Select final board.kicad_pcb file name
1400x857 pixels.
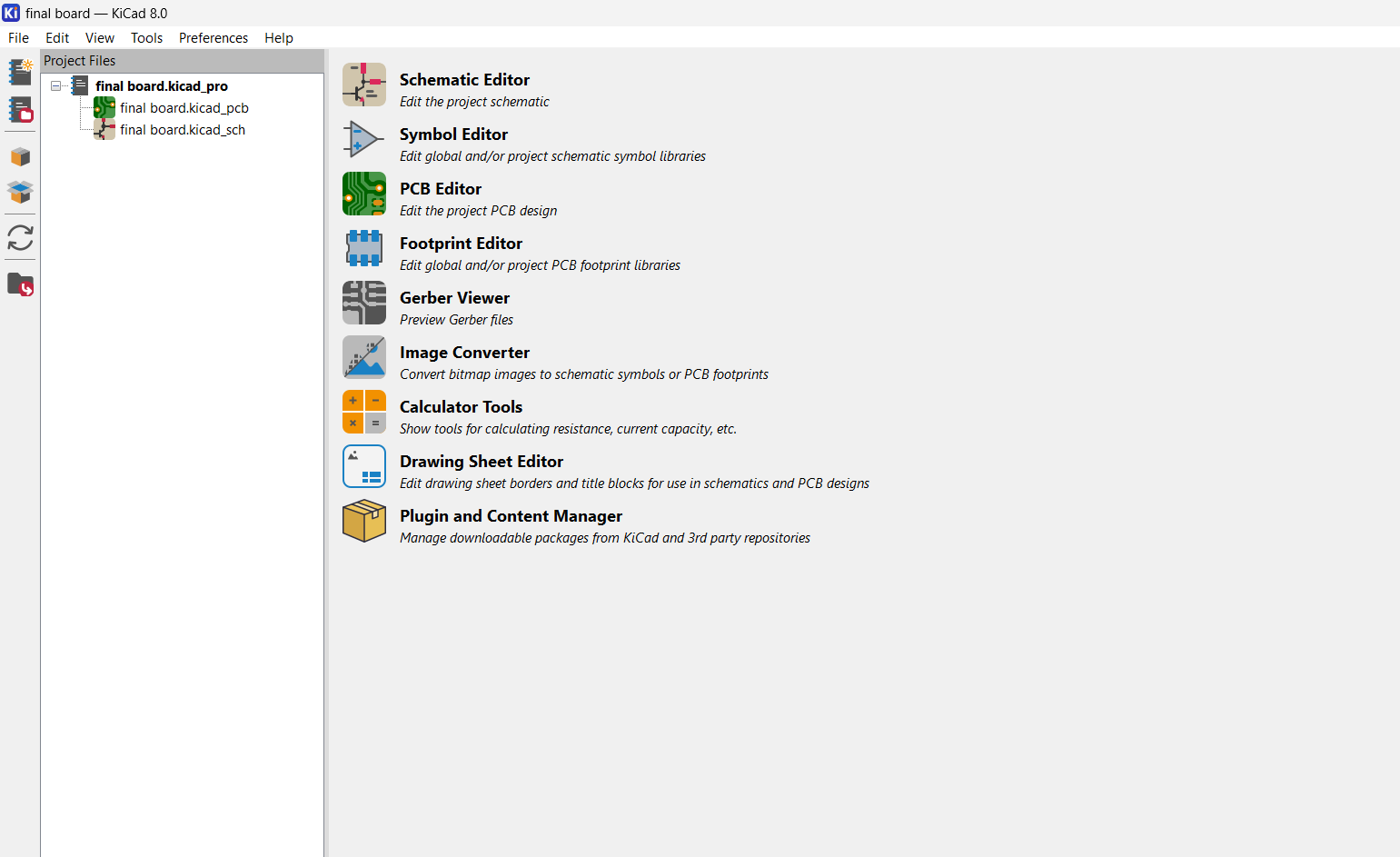[184, 107]
